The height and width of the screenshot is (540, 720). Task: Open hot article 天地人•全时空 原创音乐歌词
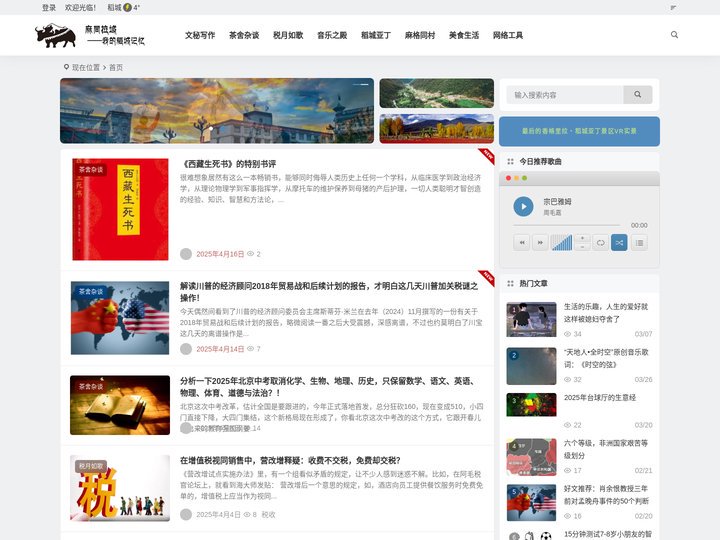pyautogui.click(x=606, y=358)
